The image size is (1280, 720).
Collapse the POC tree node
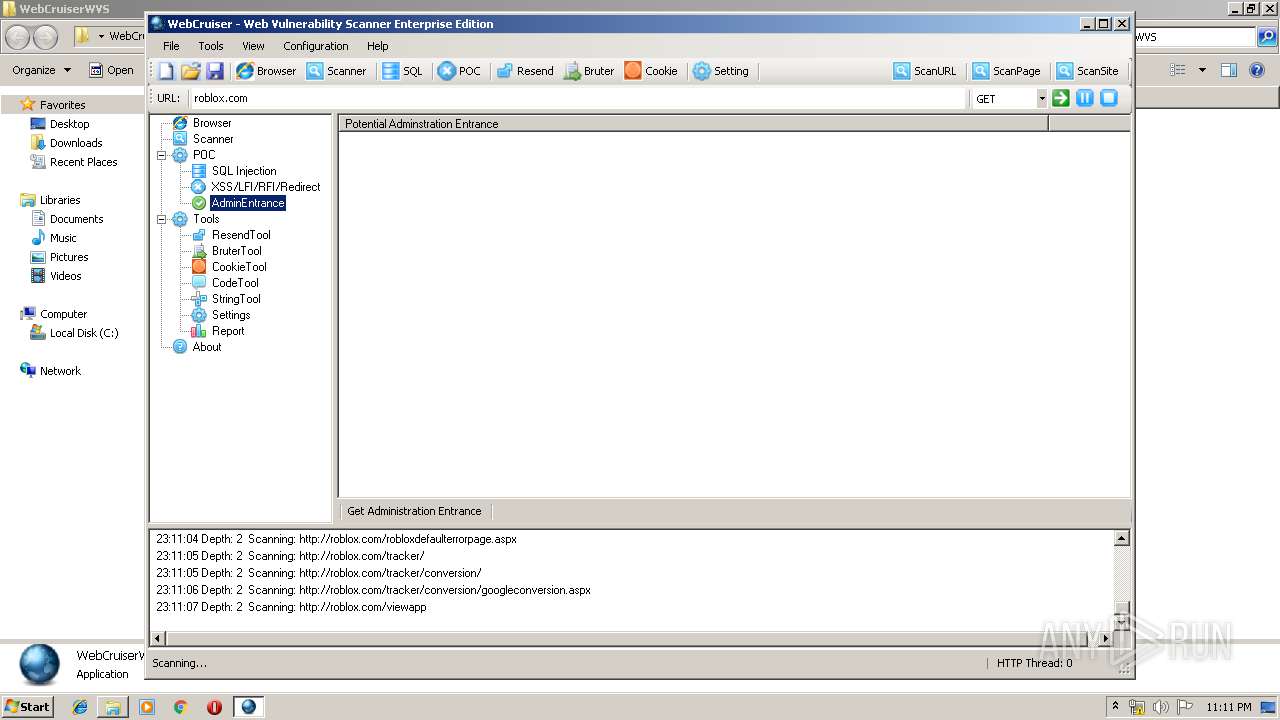click(162, 155)
